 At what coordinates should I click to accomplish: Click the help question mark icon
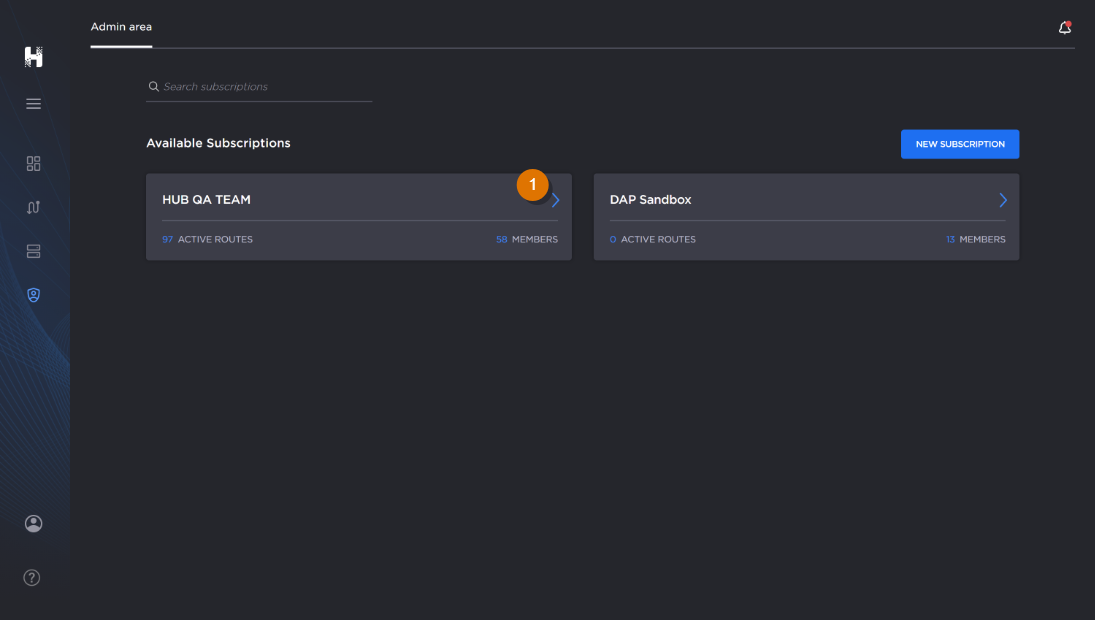32,578
